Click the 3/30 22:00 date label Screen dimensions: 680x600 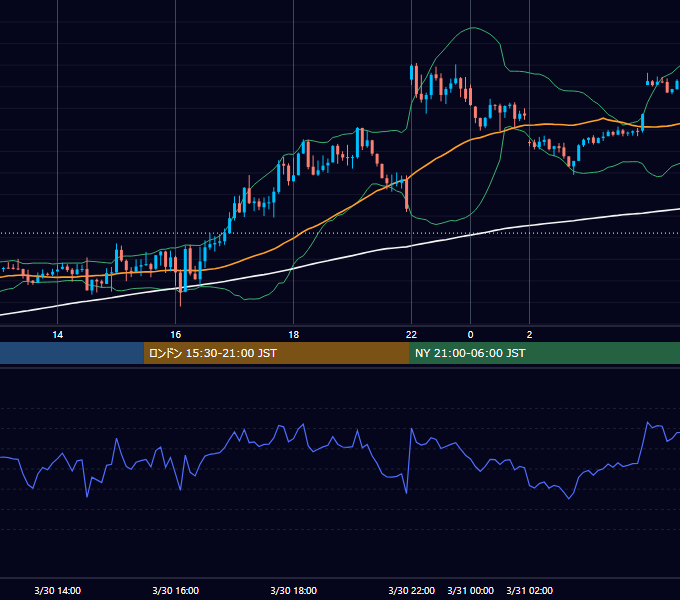point(411,590)
